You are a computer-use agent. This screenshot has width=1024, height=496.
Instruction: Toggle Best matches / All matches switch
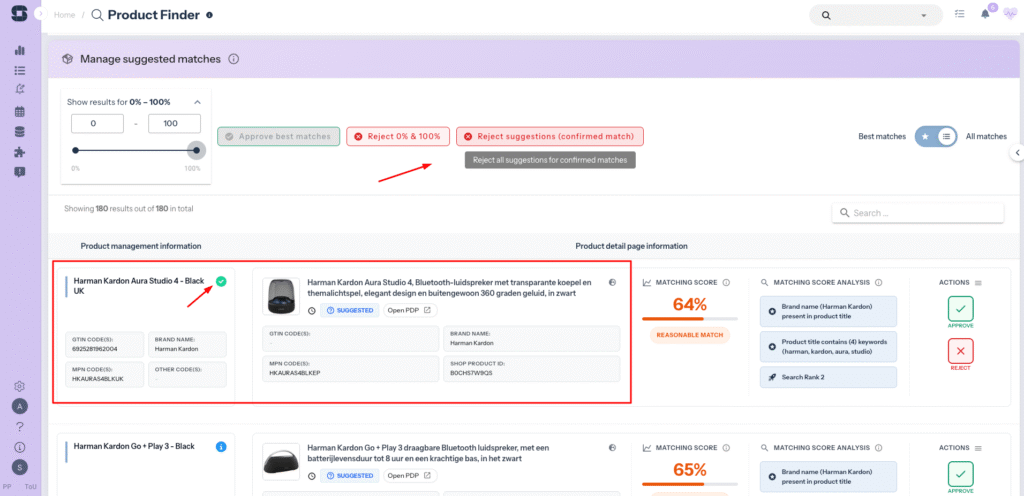pyautogui.click(x=938, y=136)
